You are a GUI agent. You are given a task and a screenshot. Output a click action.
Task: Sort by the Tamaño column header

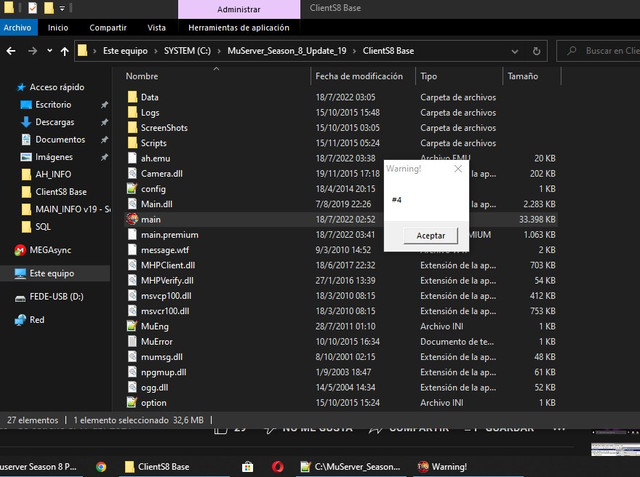tap(522, 76)
